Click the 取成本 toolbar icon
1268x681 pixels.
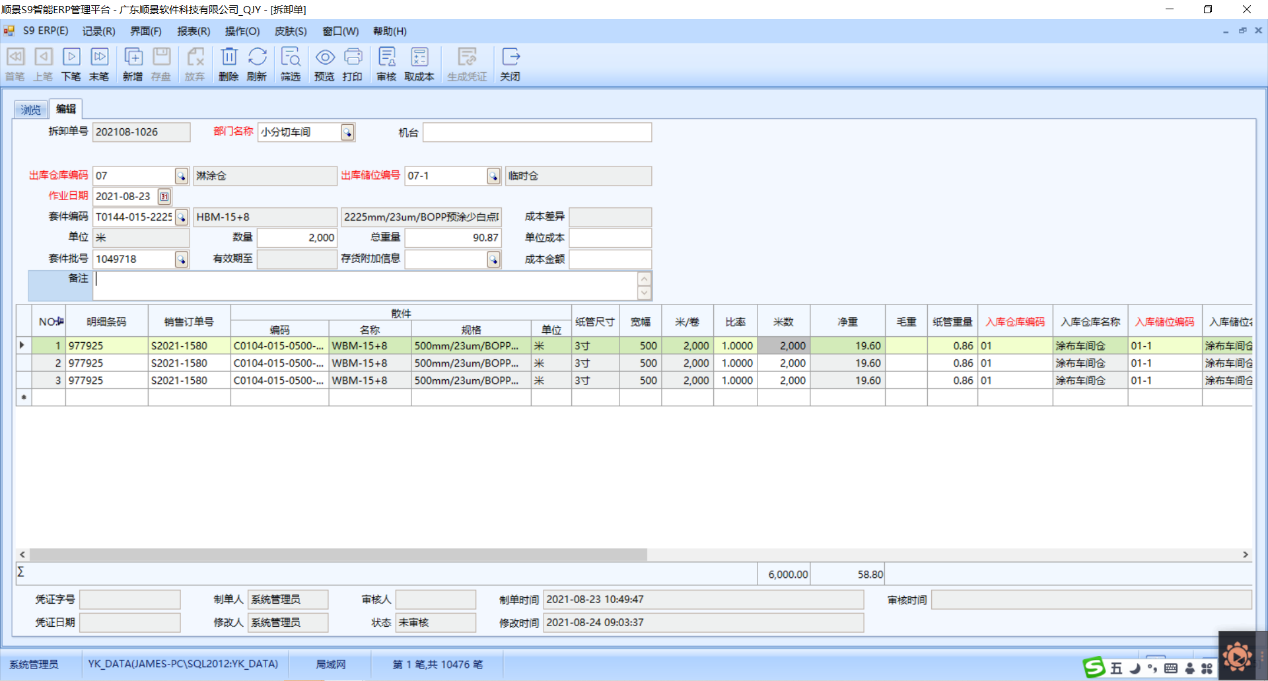tap(419, 58)
